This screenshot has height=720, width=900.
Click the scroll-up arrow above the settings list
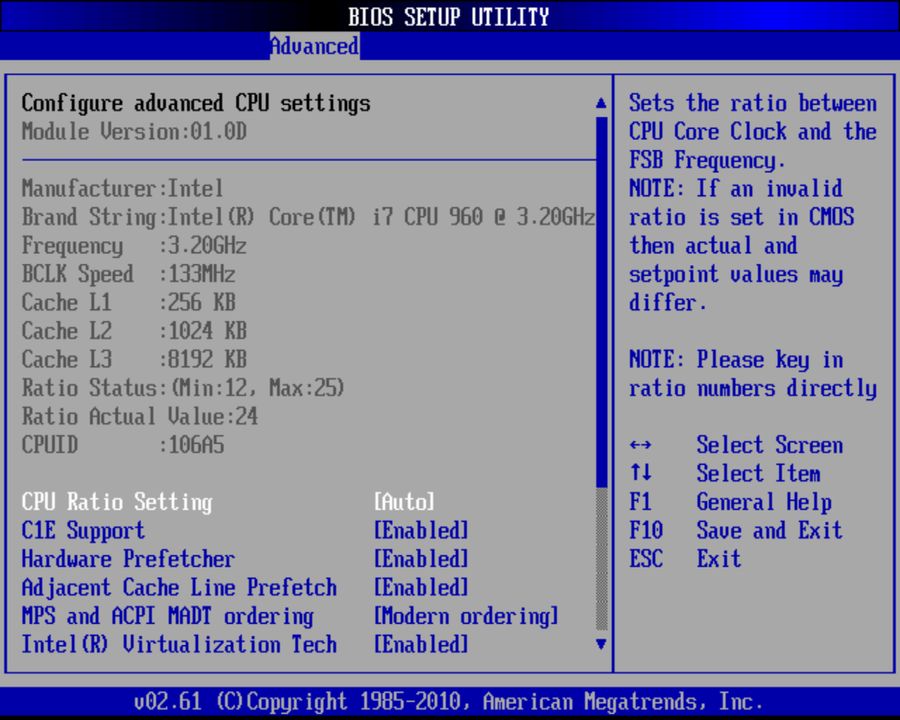(601, 101)
